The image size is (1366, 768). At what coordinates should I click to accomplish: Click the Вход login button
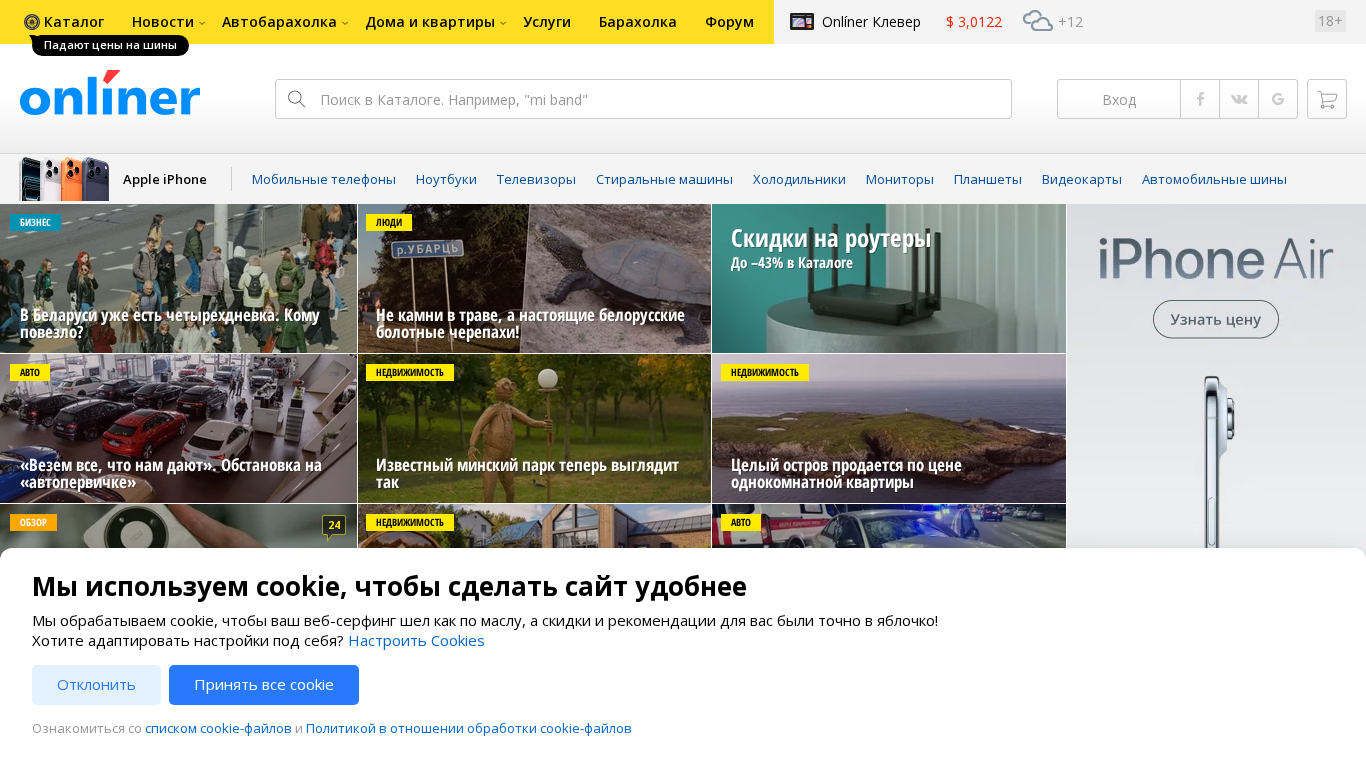click(1119, 99)
